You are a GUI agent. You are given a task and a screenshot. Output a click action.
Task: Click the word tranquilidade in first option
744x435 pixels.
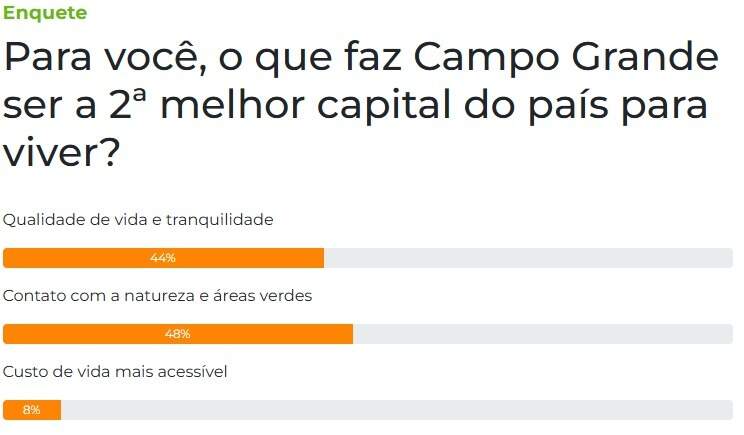[220, 220]
